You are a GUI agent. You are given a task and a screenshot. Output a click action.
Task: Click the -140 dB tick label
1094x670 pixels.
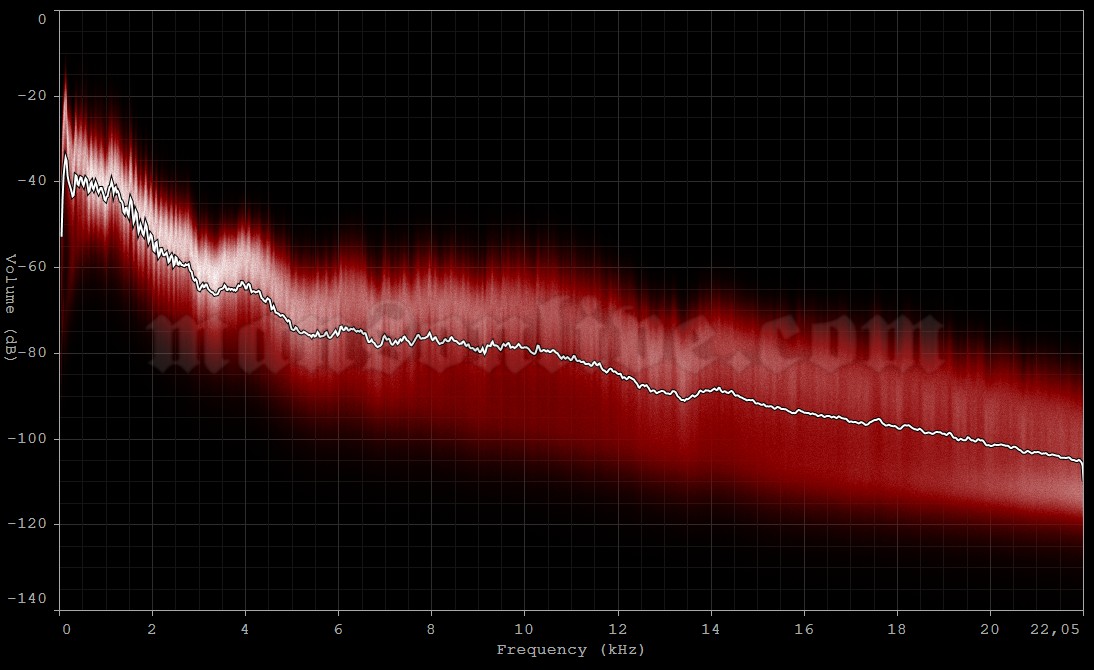point(30,598)
